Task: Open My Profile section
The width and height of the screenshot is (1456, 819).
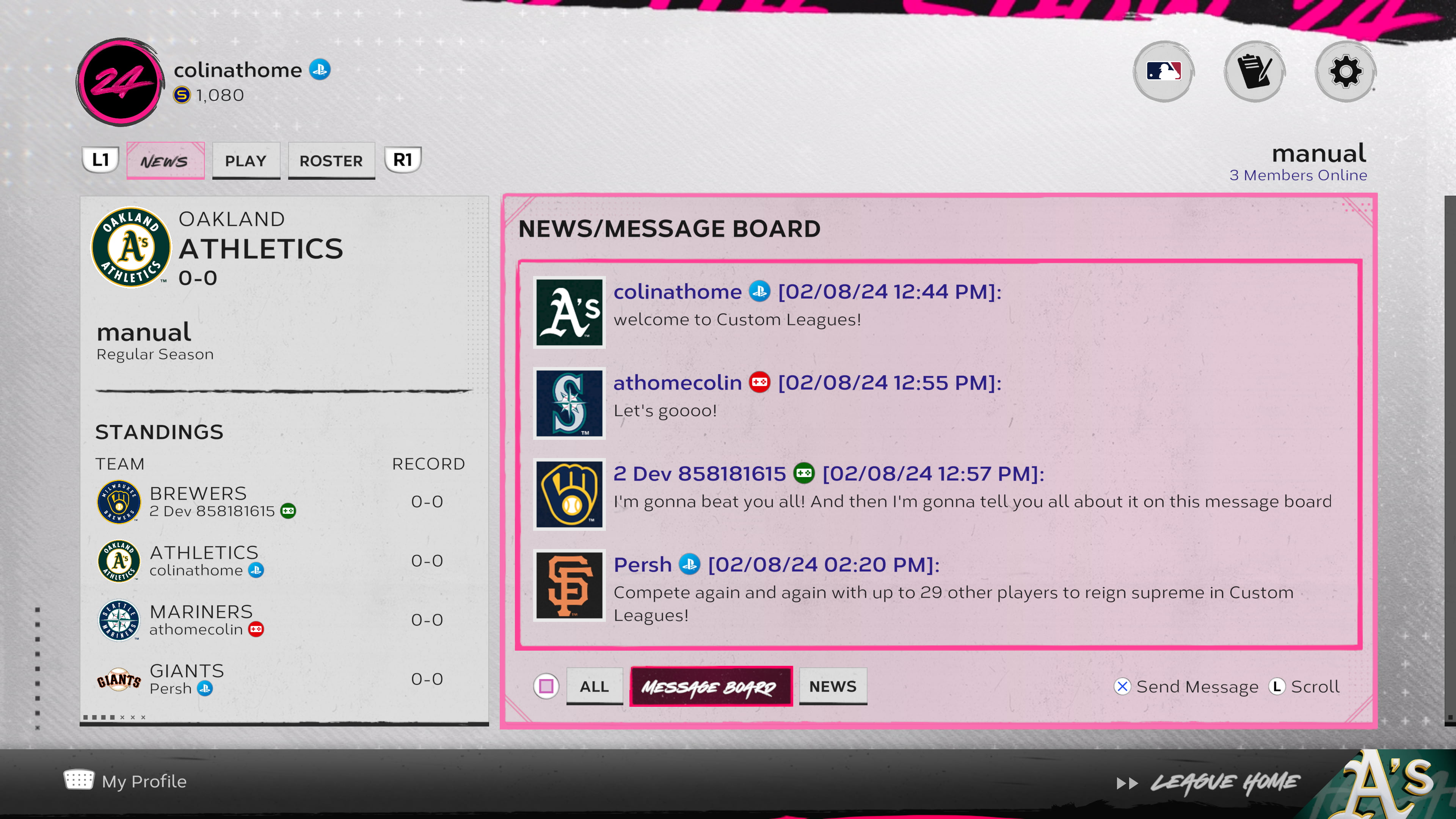Action: click(x=144, y=781)
